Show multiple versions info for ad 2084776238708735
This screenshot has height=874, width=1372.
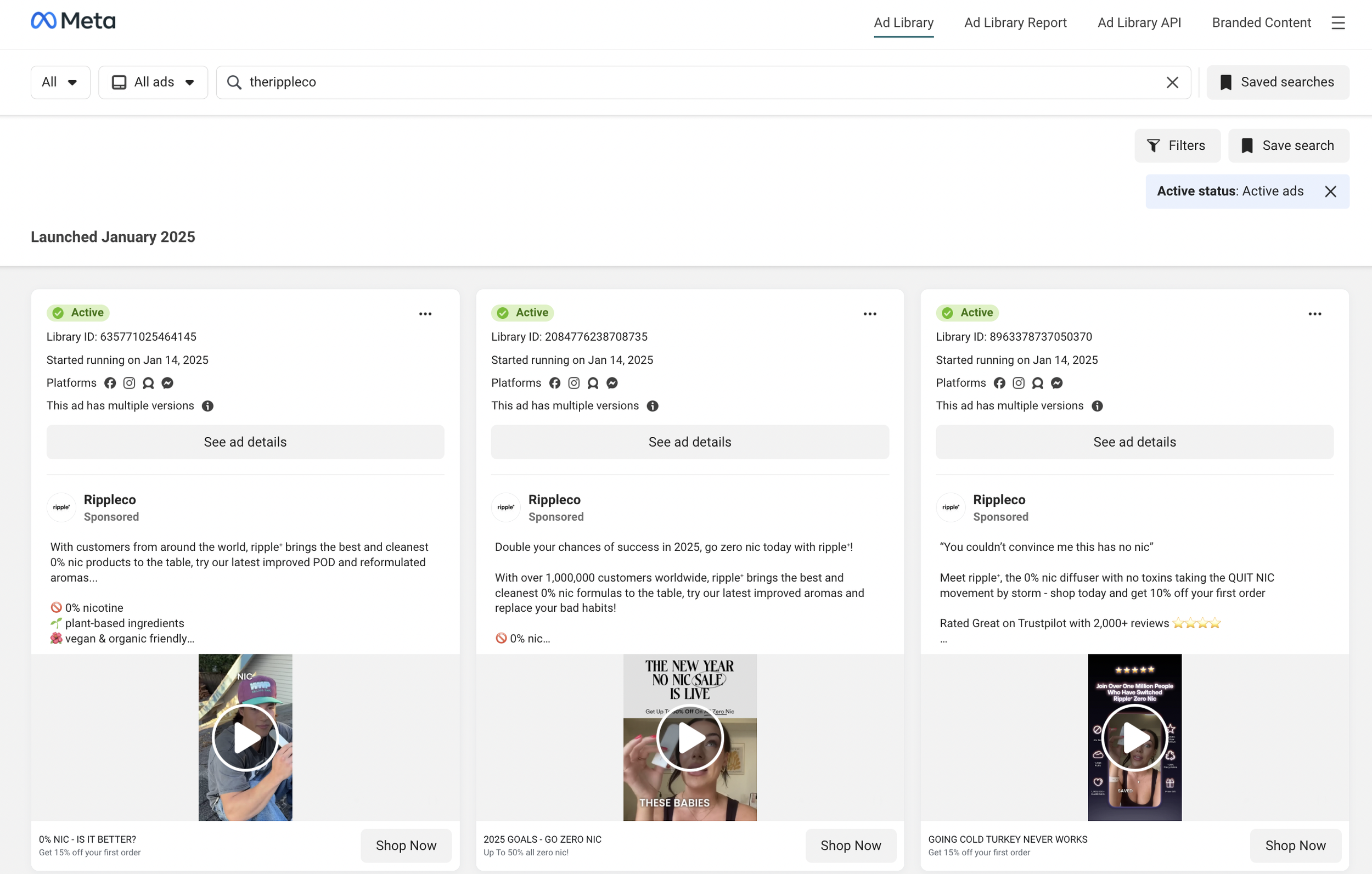653,406
